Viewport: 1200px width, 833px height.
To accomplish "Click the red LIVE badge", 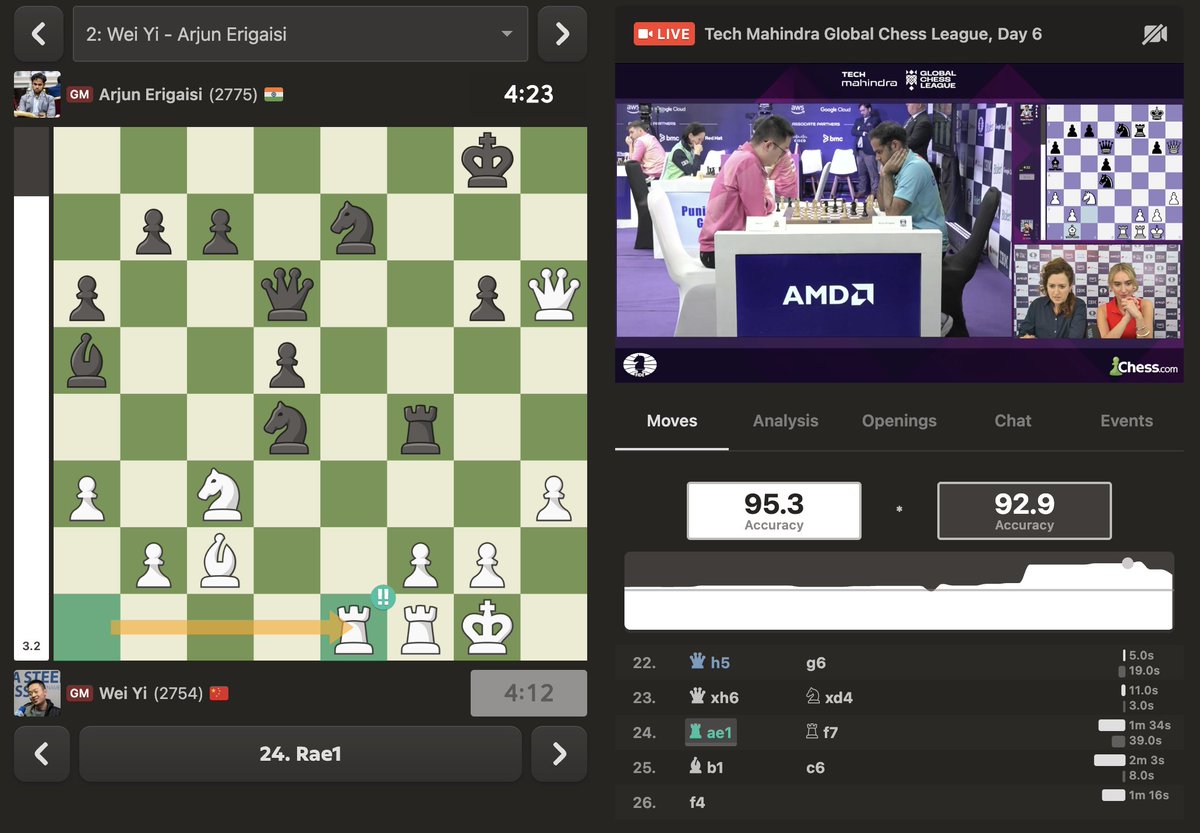I will pyautogui.click(x=664, y=34).
